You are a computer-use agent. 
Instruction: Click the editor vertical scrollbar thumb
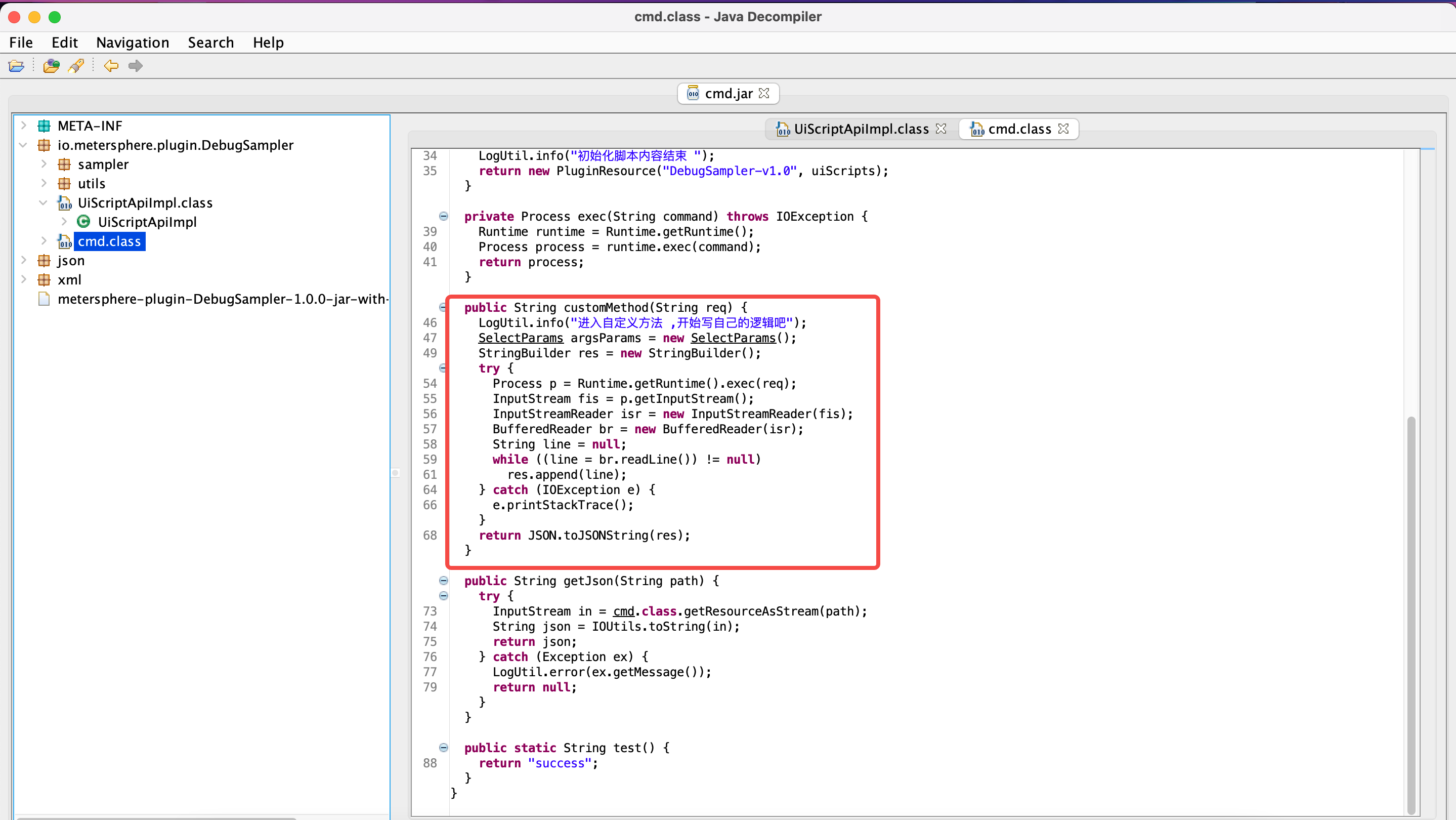1411,616
